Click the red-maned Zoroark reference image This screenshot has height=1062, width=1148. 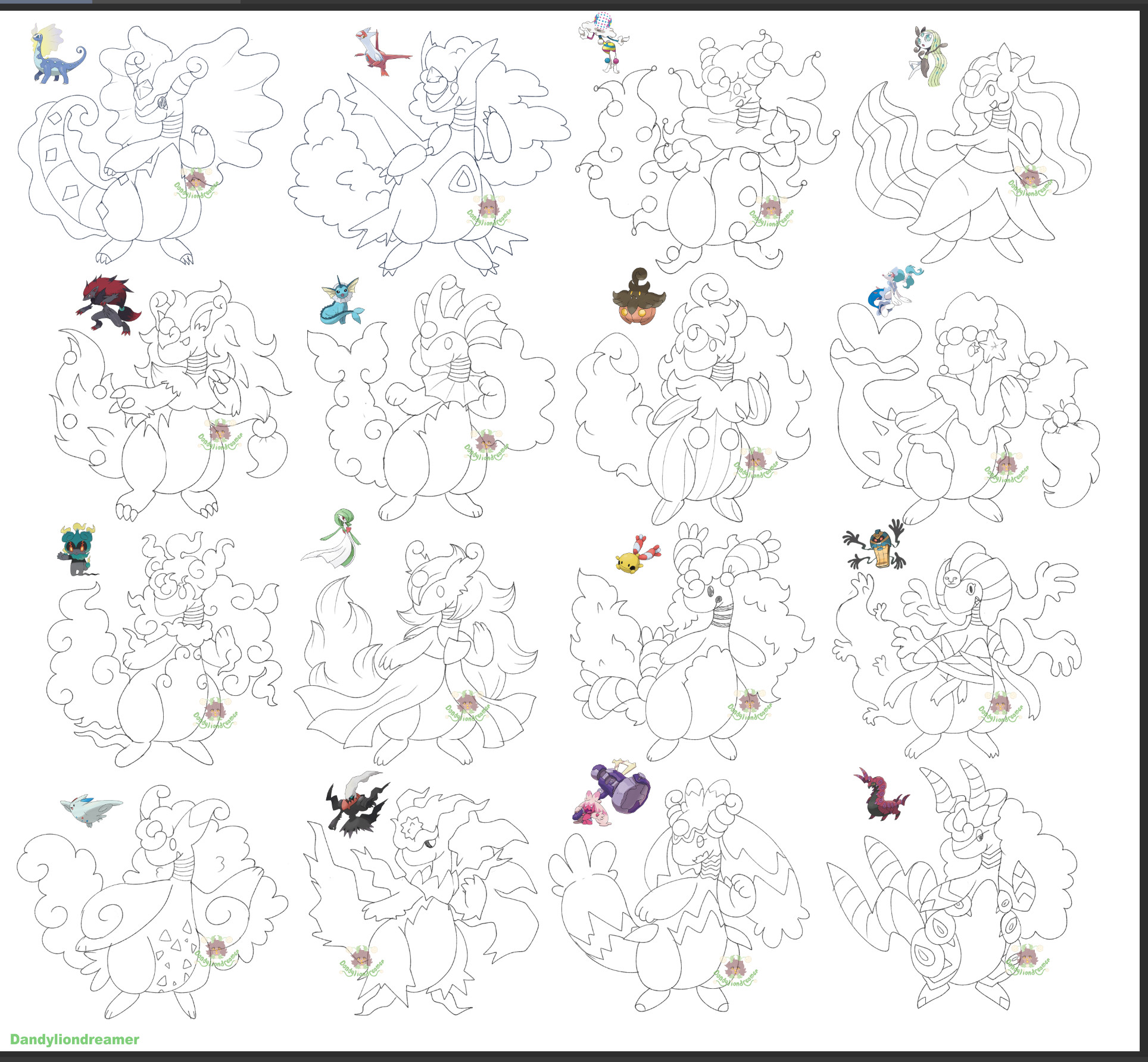click(x=108, y=304)
